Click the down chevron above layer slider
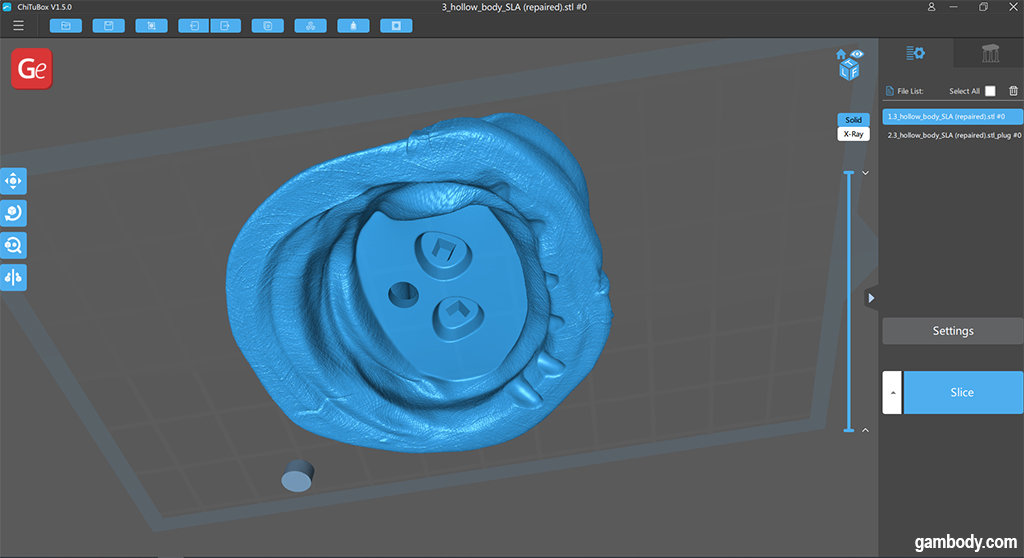This screenshot has height=558, width=1024. (864, 173)
